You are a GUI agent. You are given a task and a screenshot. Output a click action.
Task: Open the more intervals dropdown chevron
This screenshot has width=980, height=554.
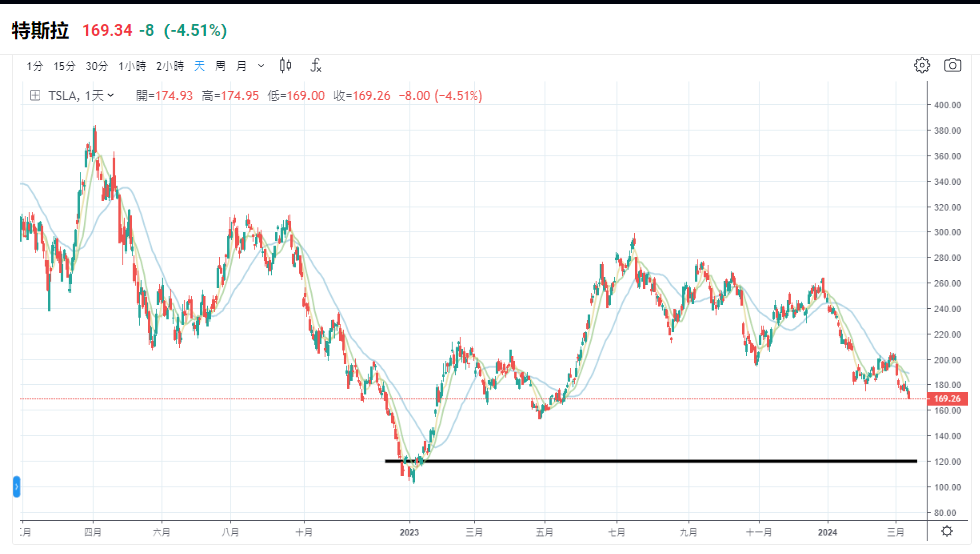261,66
